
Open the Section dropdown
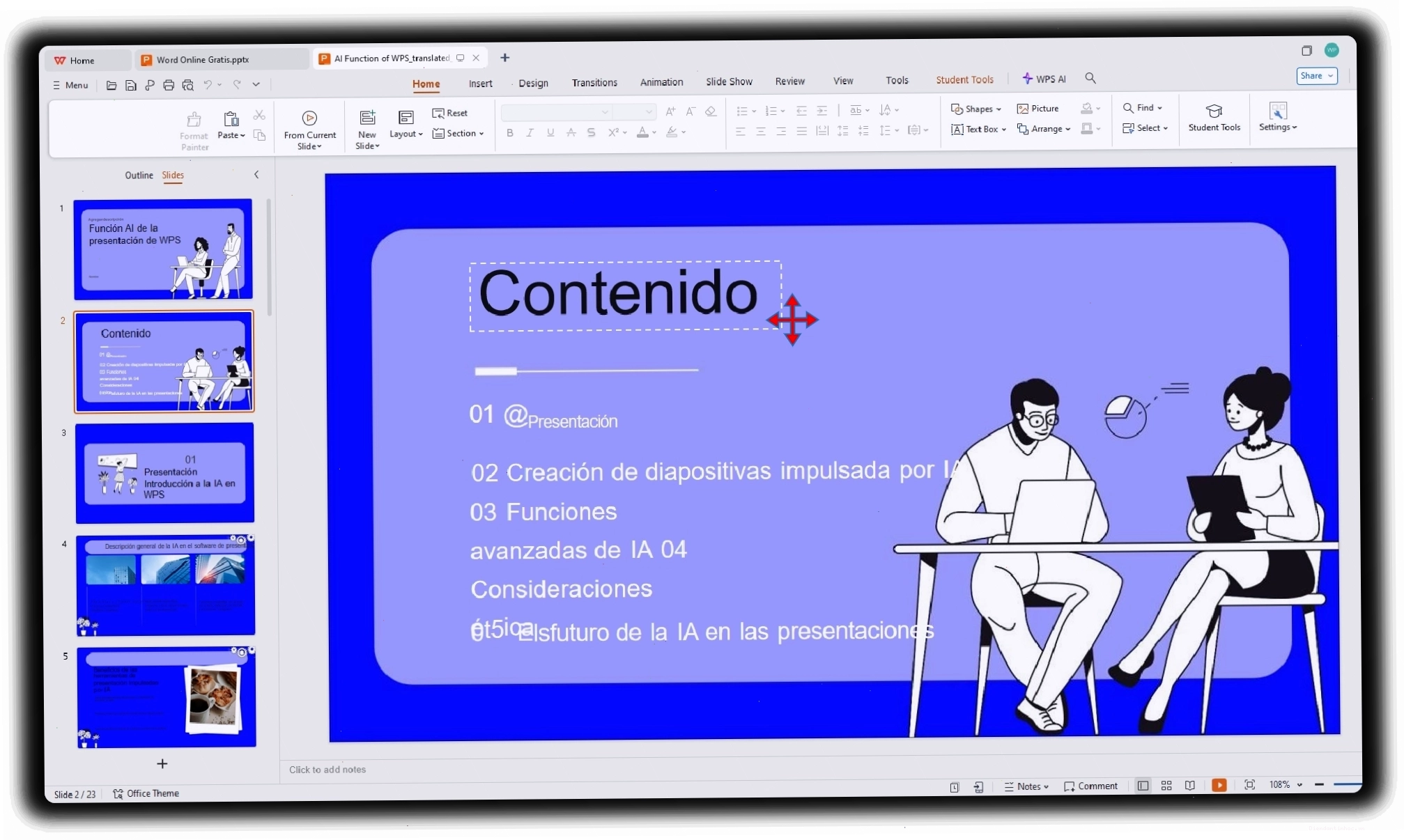pyautogui.click(x=458, y=133)
